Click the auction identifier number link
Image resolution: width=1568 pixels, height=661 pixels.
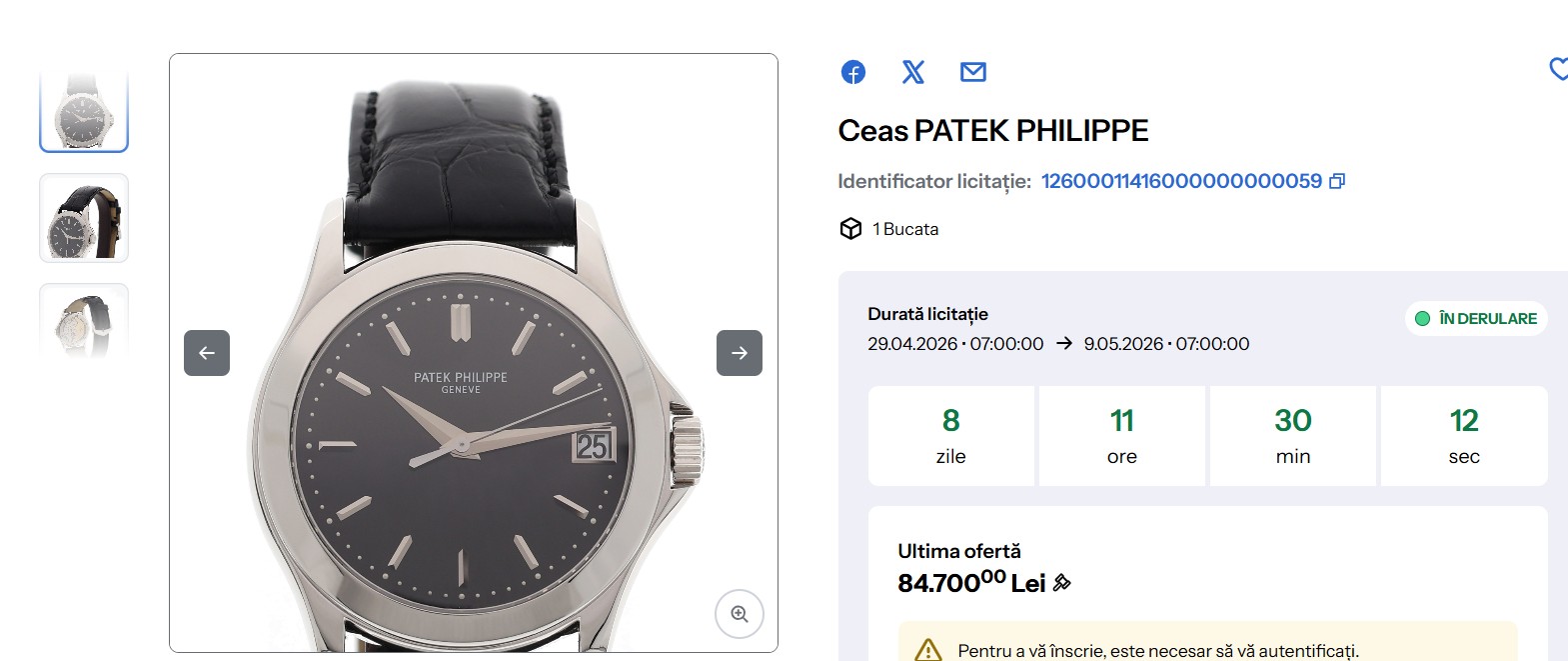tap(1181, 181)
